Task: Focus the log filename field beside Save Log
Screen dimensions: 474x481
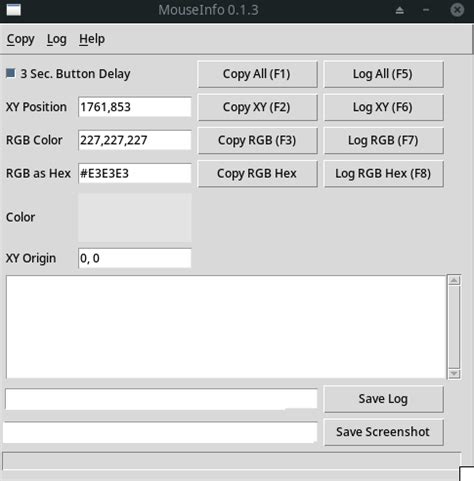Action: [x=161, y=399]
